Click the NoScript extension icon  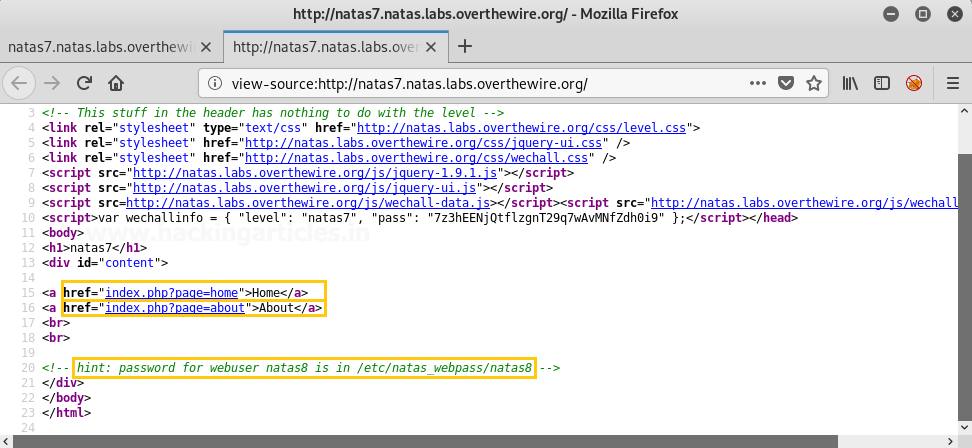pyautogui.click(x=913, y=83)
